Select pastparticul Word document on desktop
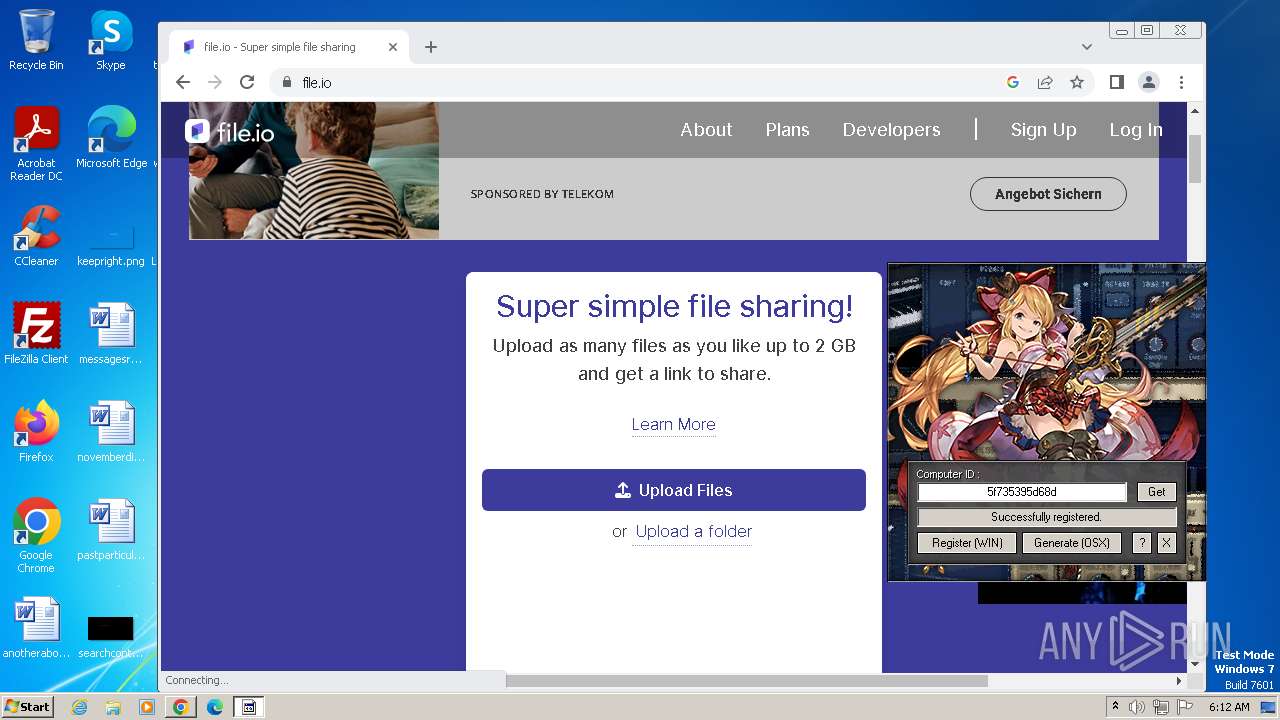 click(110, 530)
